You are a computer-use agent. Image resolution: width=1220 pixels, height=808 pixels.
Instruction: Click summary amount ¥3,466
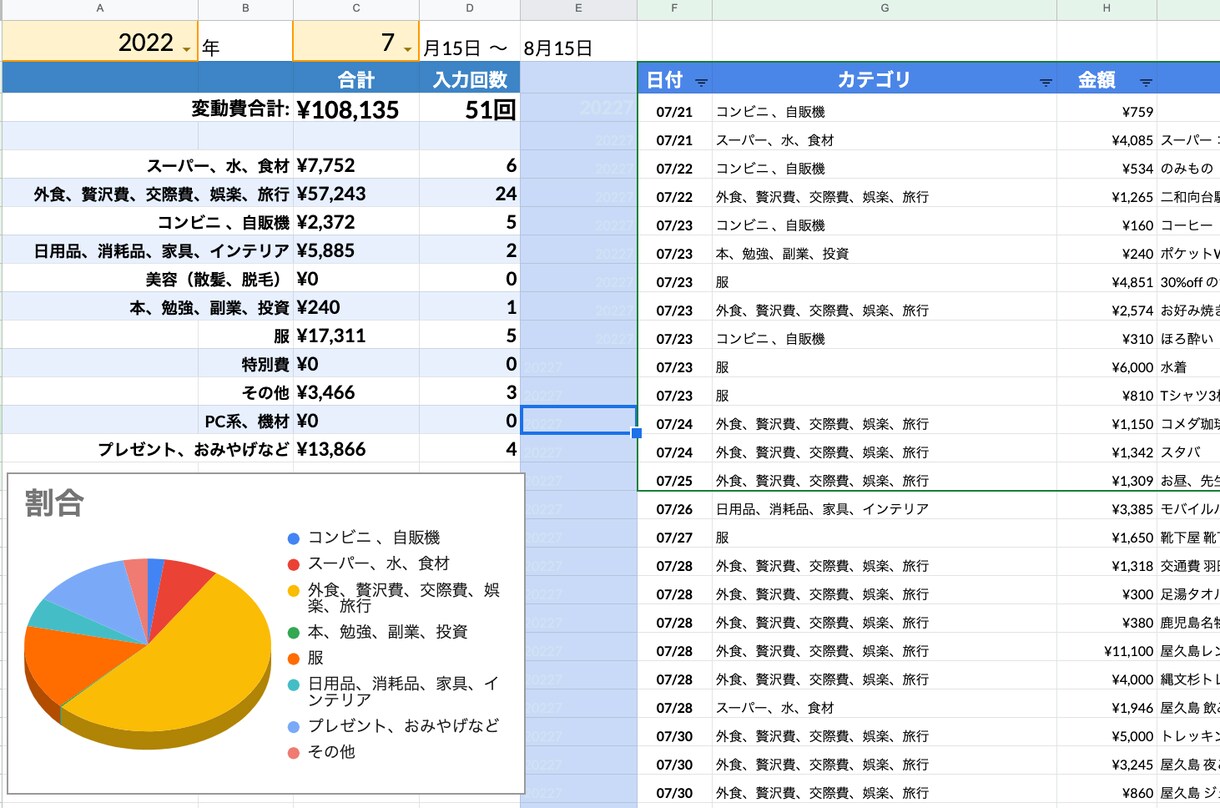pos(356,391)
